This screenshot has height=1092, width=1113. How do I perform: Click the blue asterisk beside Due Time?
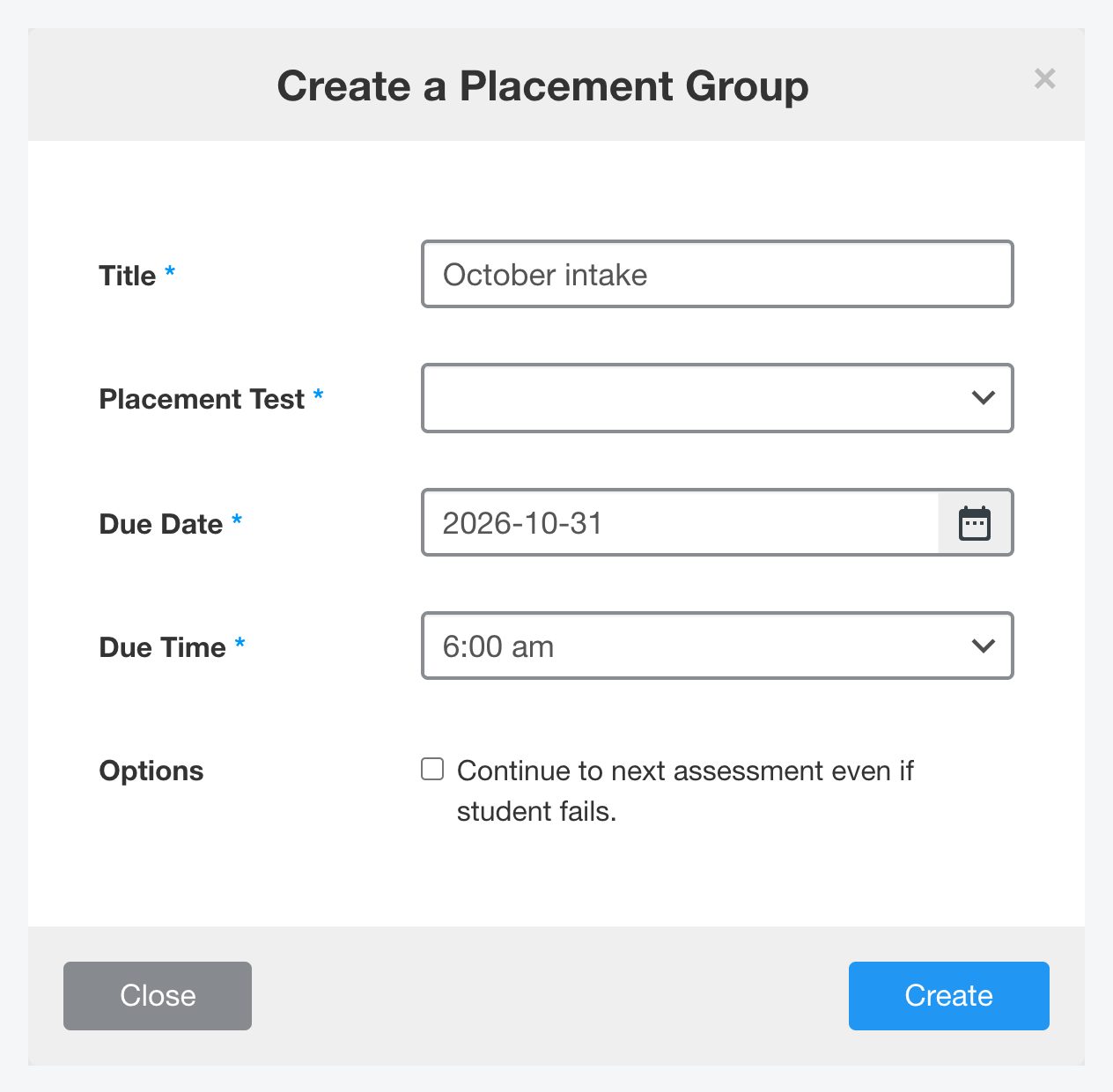240,644
